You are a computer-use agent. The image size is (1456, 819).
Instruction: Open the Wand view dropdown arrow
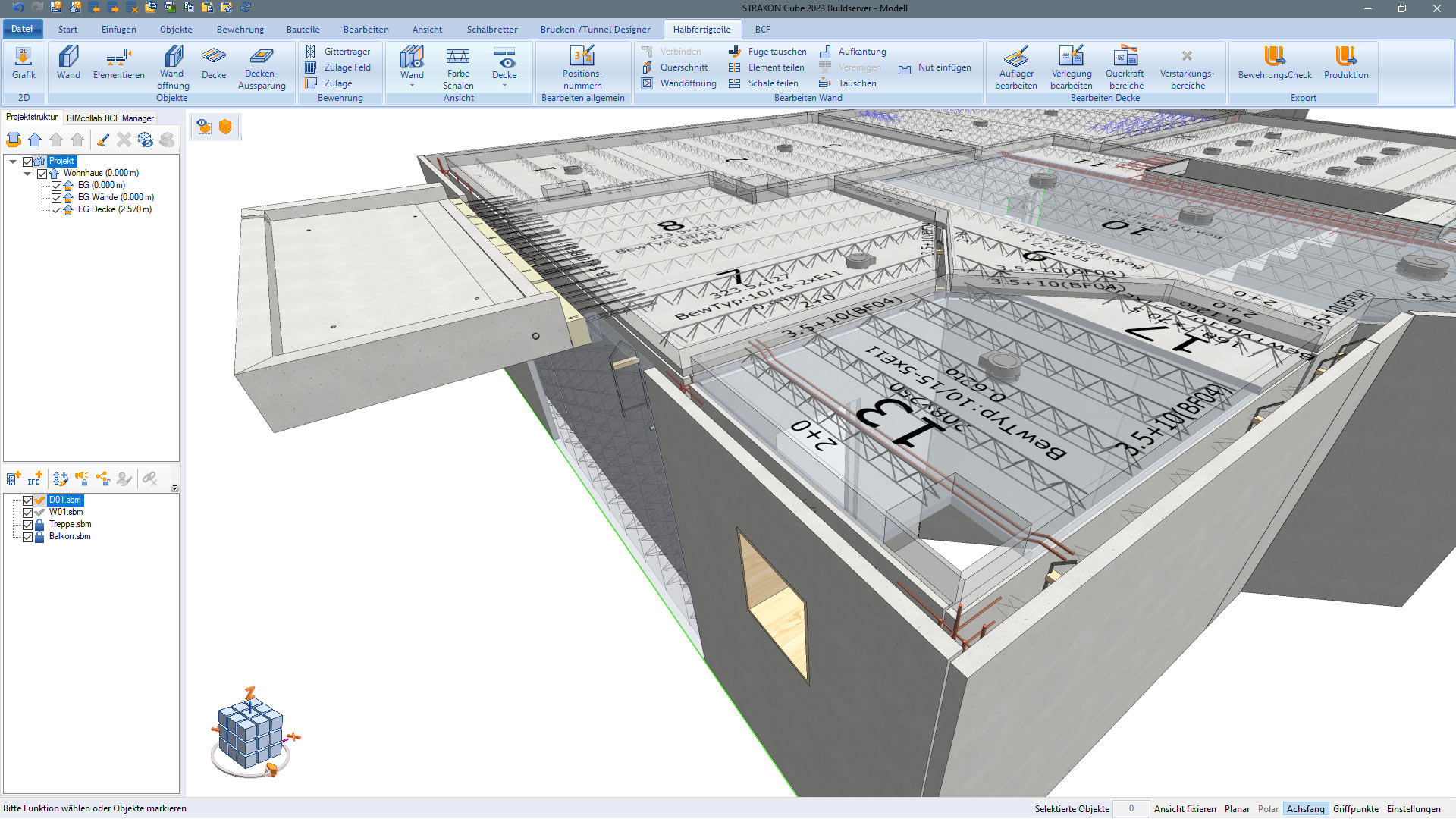pos(412,86)
